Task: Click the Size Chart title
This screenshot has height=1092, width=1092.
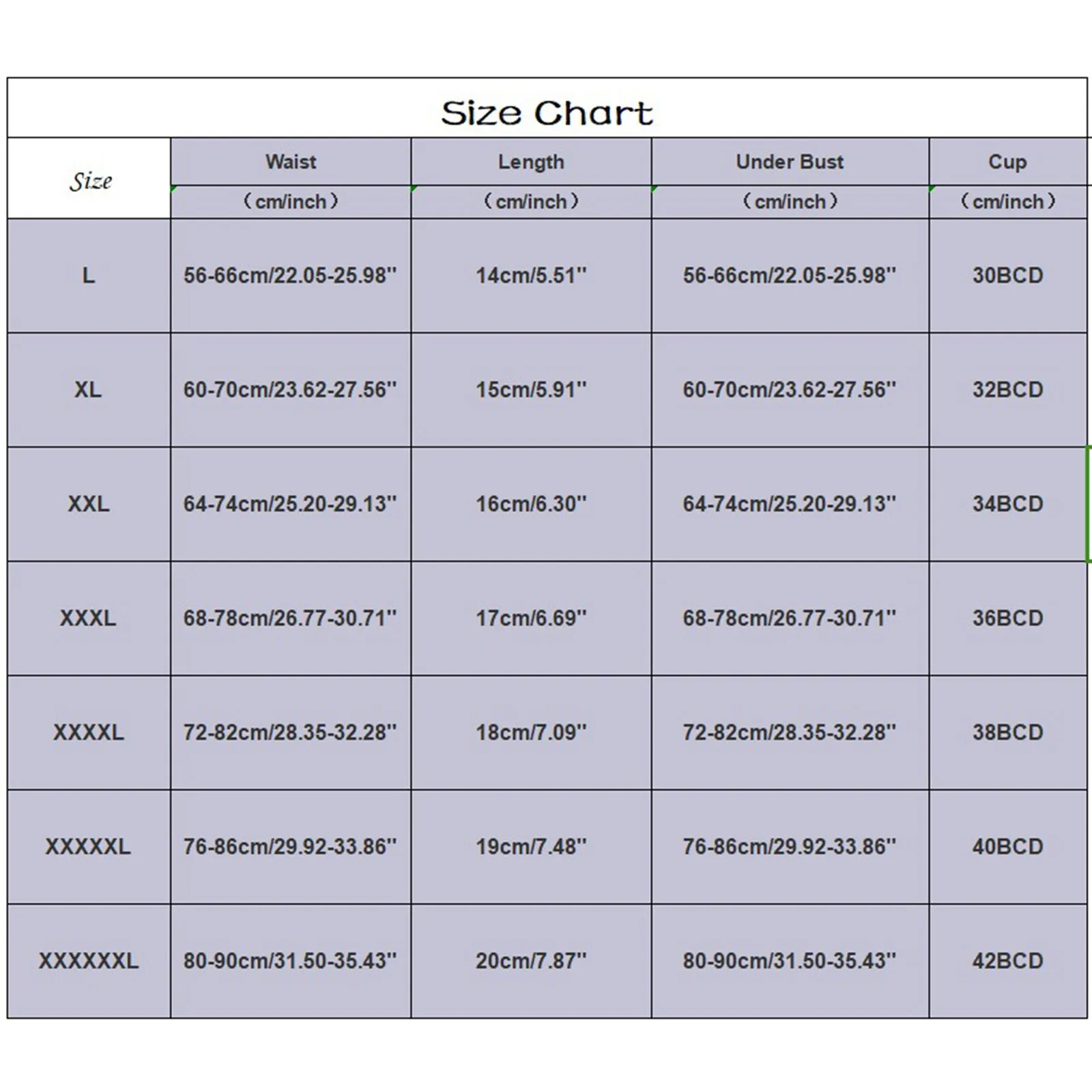Action: pyautogui.click(x=547, y=113)
